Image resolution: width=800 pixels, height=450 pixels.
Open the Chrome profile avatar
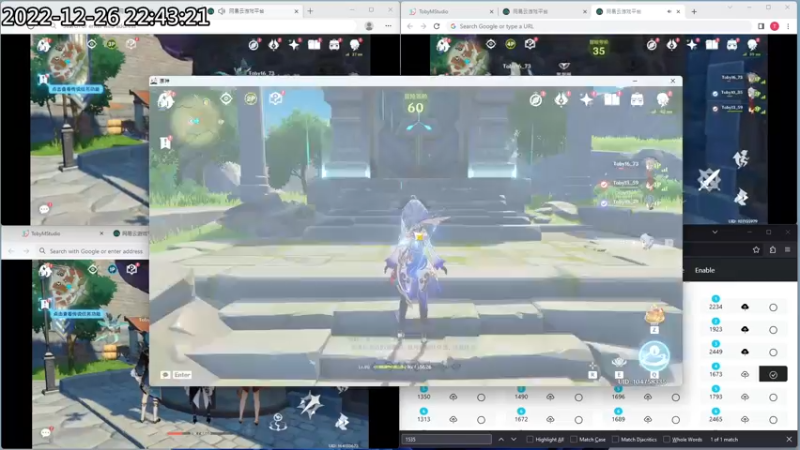774,26
